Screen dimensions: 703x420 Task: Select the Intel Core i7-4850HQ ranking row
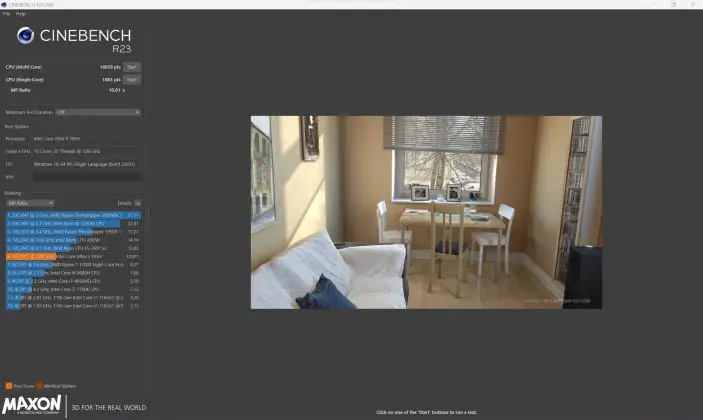73,281
